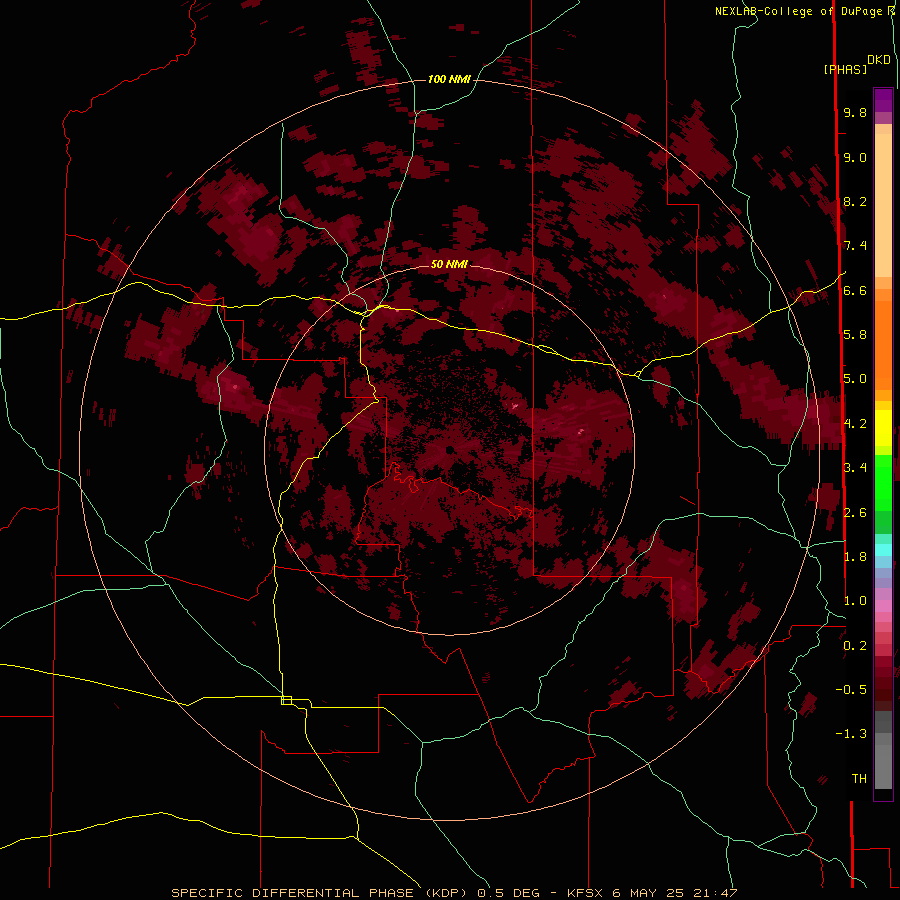Click the 50 NMI range ring label
Image resolution: width=900 pixels, height=900 pixels.
point(449,264)
